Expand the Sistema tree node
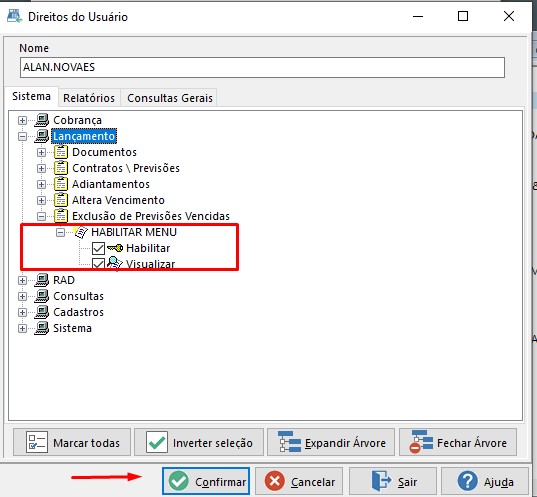This screenshot has height=497, width=537. [22, 328]
